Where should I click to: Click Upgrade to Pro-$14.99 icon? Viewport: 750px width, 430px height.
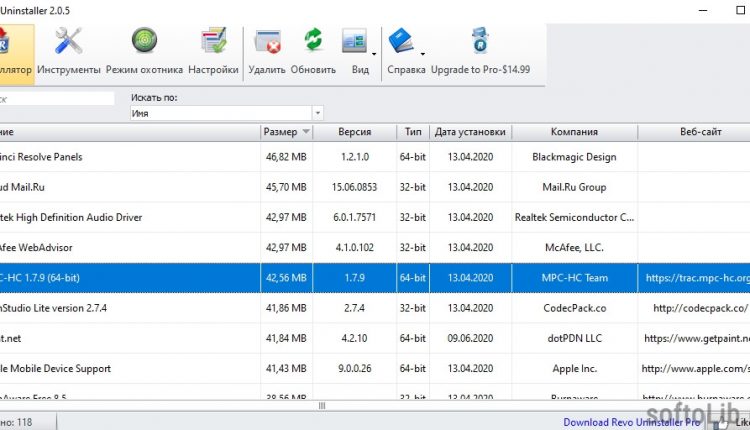(480, 40)
